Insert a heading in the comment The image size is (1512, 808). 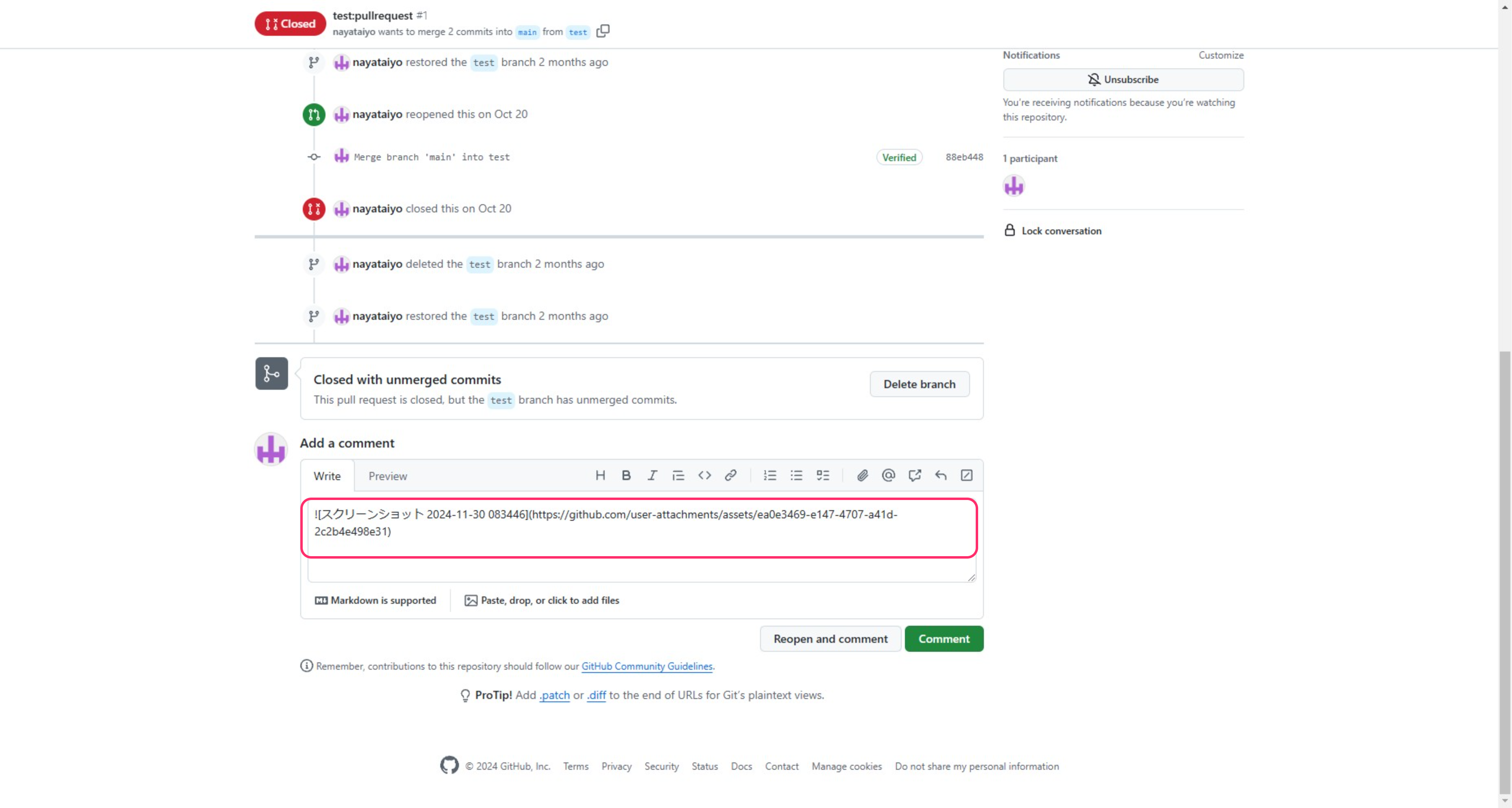[x=600, y=475]
